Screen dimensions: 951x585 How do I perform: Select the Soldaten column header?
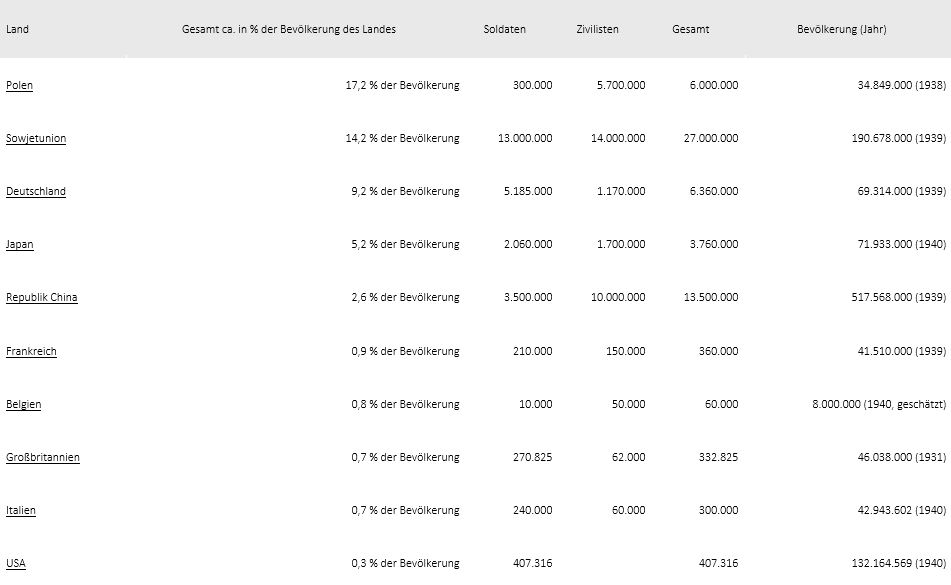[505, 29]
